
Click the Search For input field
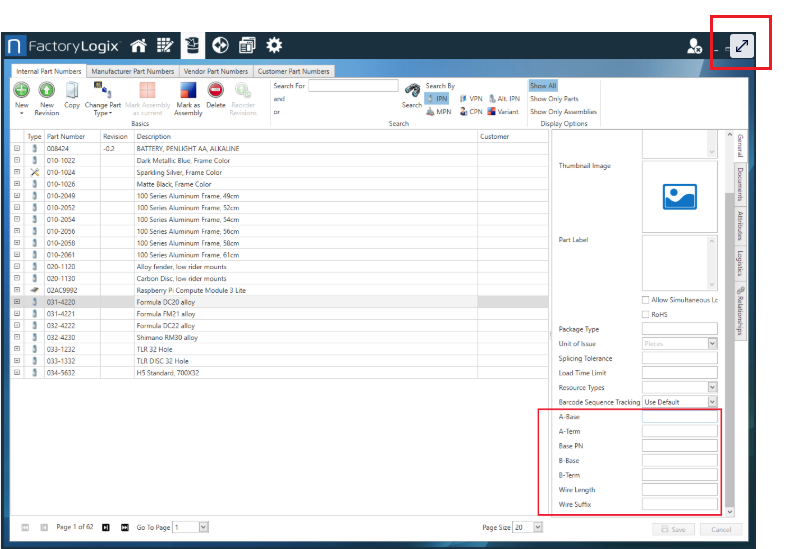coord(353,86)
